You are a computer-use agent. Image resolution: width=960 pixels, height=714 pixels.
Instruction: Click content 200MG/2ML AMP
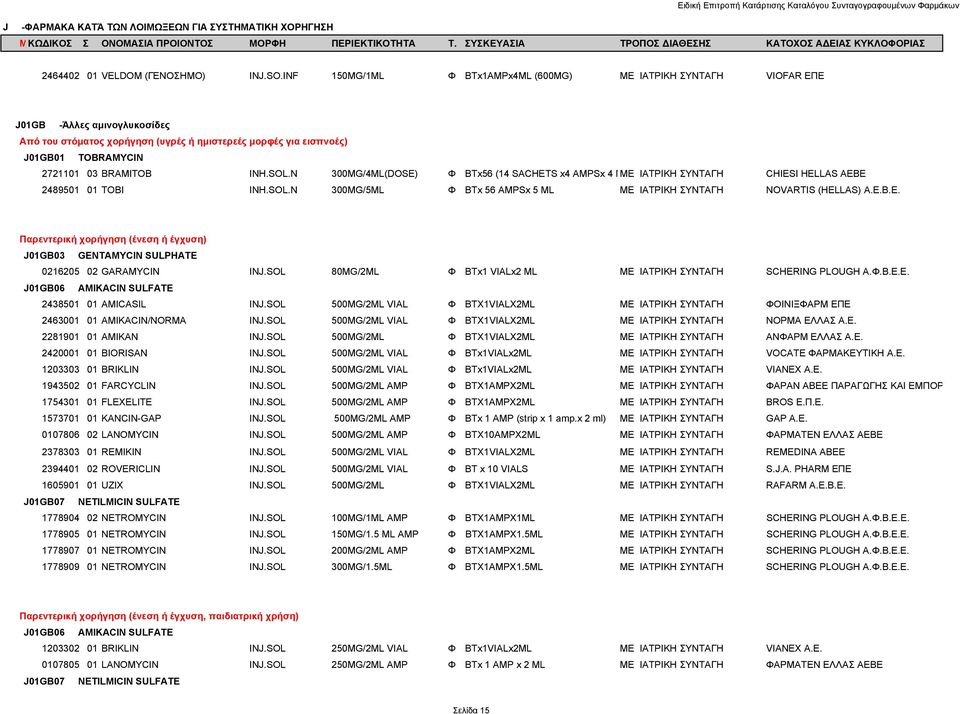coord(369,551)
